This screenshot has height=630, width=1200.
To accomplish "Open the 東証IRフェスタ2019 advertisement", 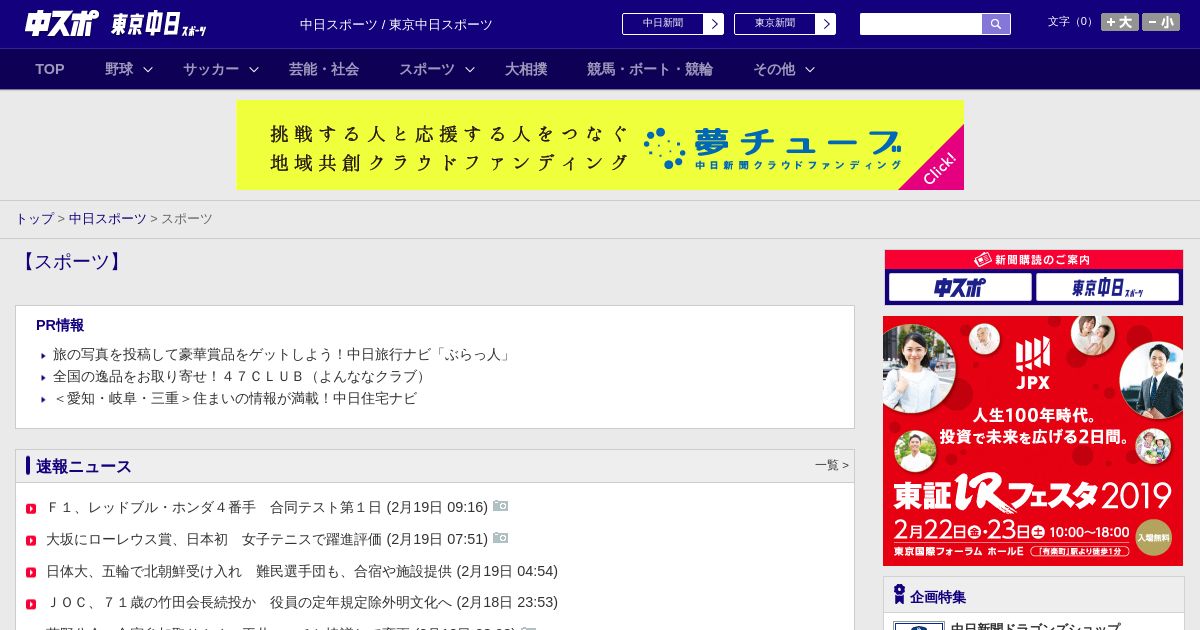I will pyautogui.click(x=1033, y=441).
